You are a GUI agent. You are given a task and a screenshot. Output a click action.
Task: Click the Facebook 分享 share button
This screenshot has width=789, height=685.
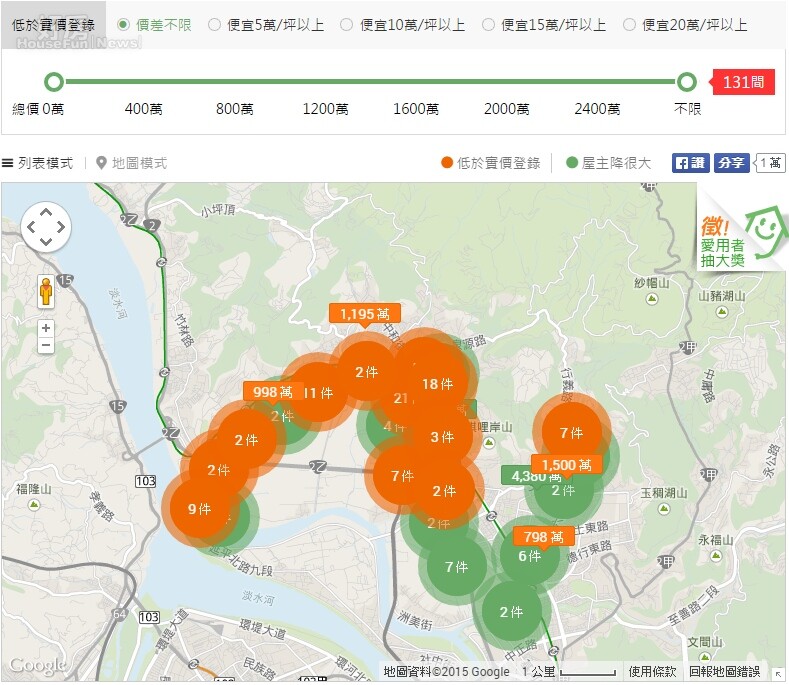(732, 163)
